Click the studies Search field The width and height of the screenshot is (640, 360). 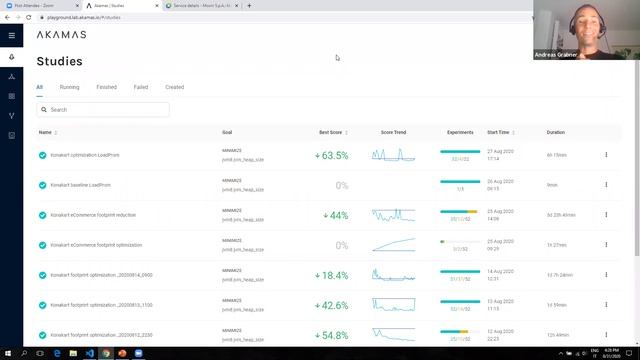pyautogui.click(x=103, y=110)
